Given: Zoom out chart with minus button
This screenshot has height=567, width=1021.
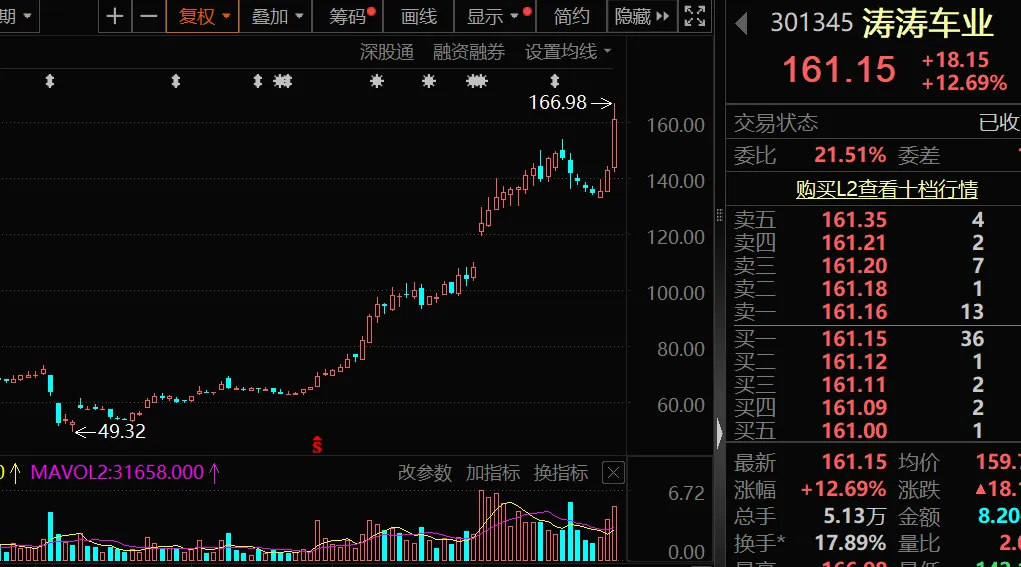Looking at the screenshot, I should click(148, 16).
